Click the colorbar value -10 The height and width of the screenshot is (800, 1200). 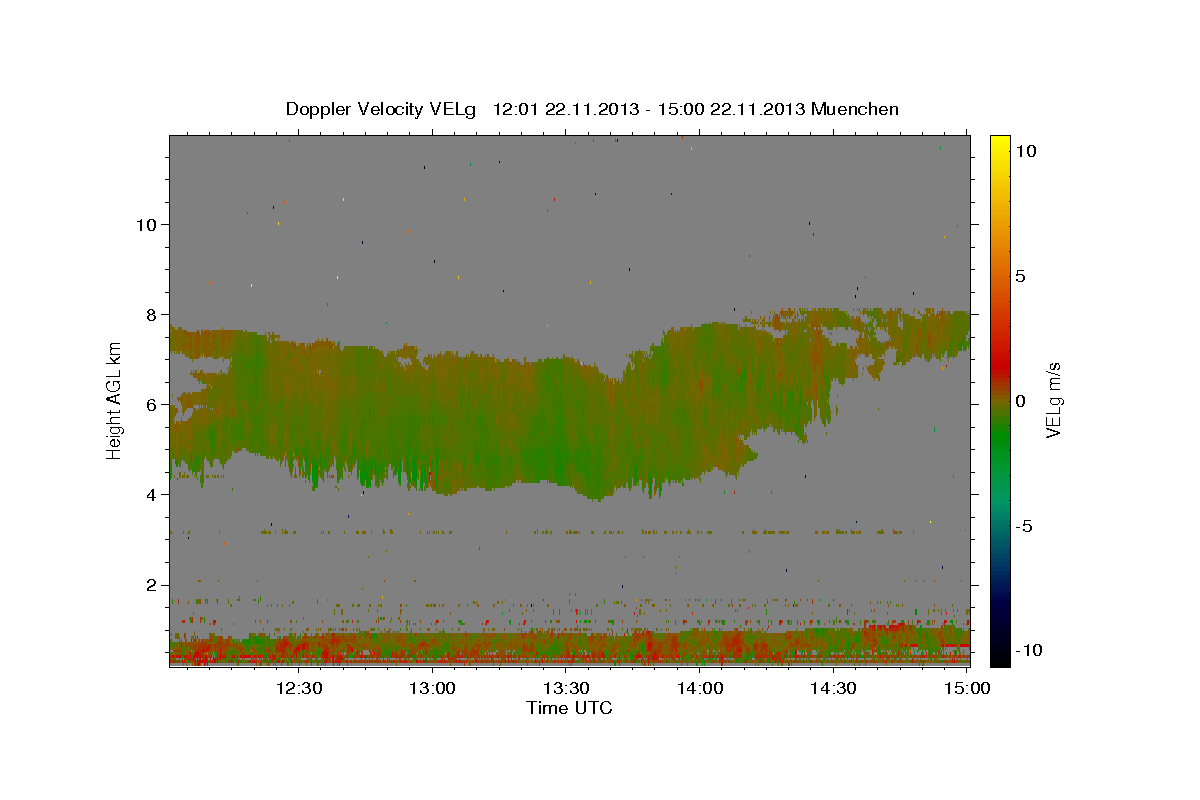pyautogui.click(x=1029, y=651)
